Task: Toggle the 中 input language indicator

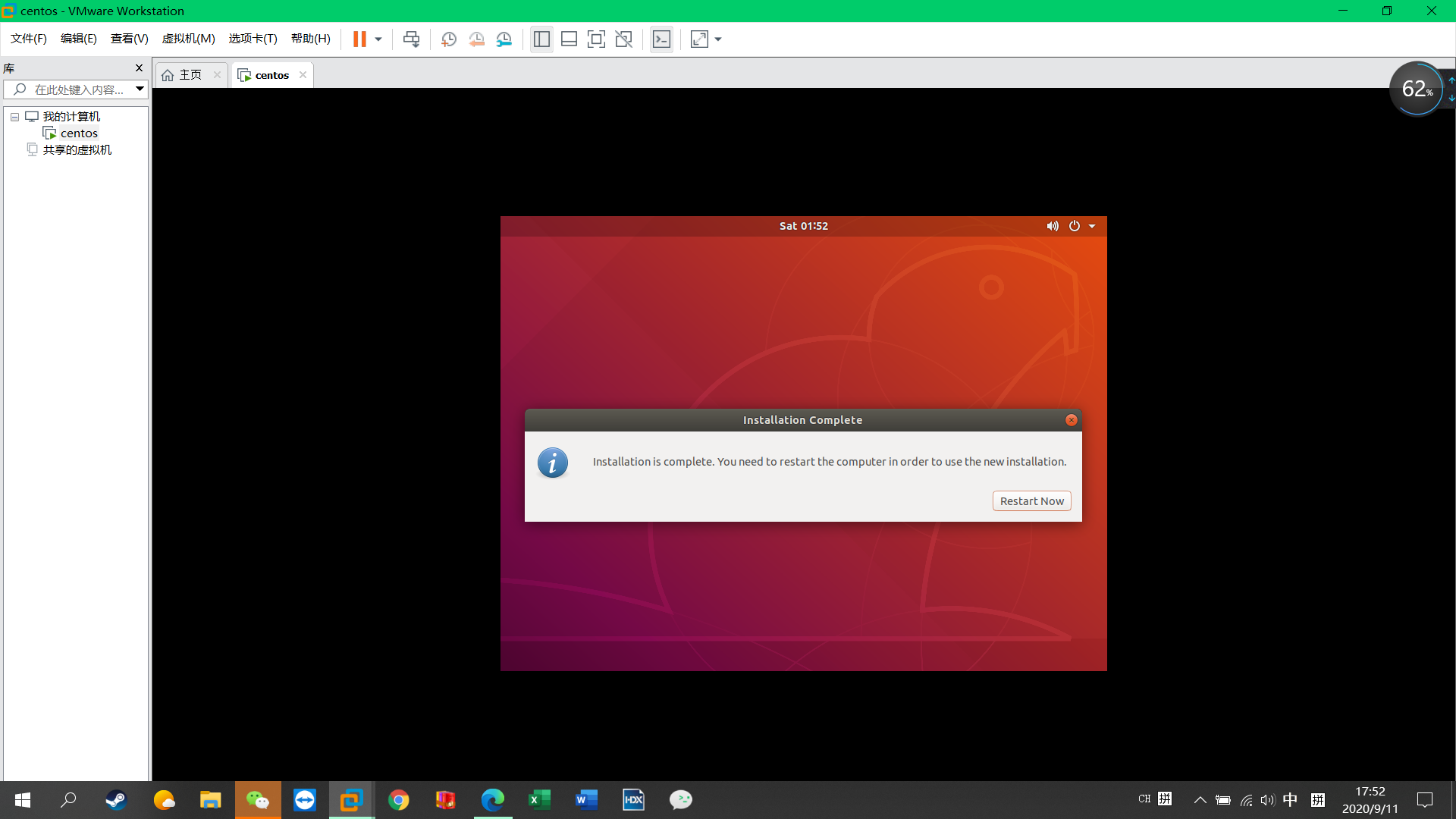Action: 1290,800
